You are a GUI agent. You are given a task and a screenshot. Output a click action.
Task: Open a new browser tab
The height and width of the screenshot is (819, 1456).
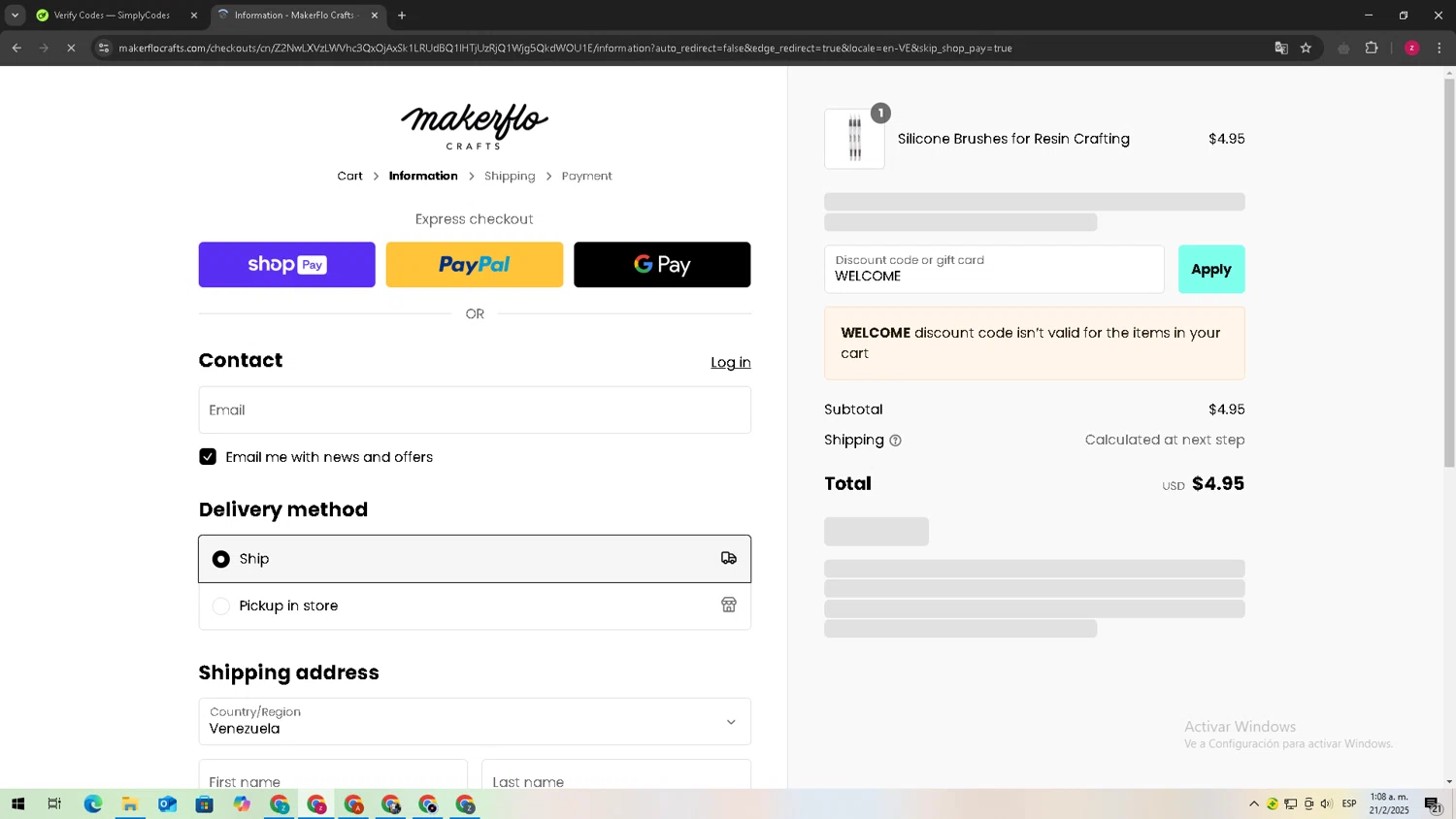402,16
